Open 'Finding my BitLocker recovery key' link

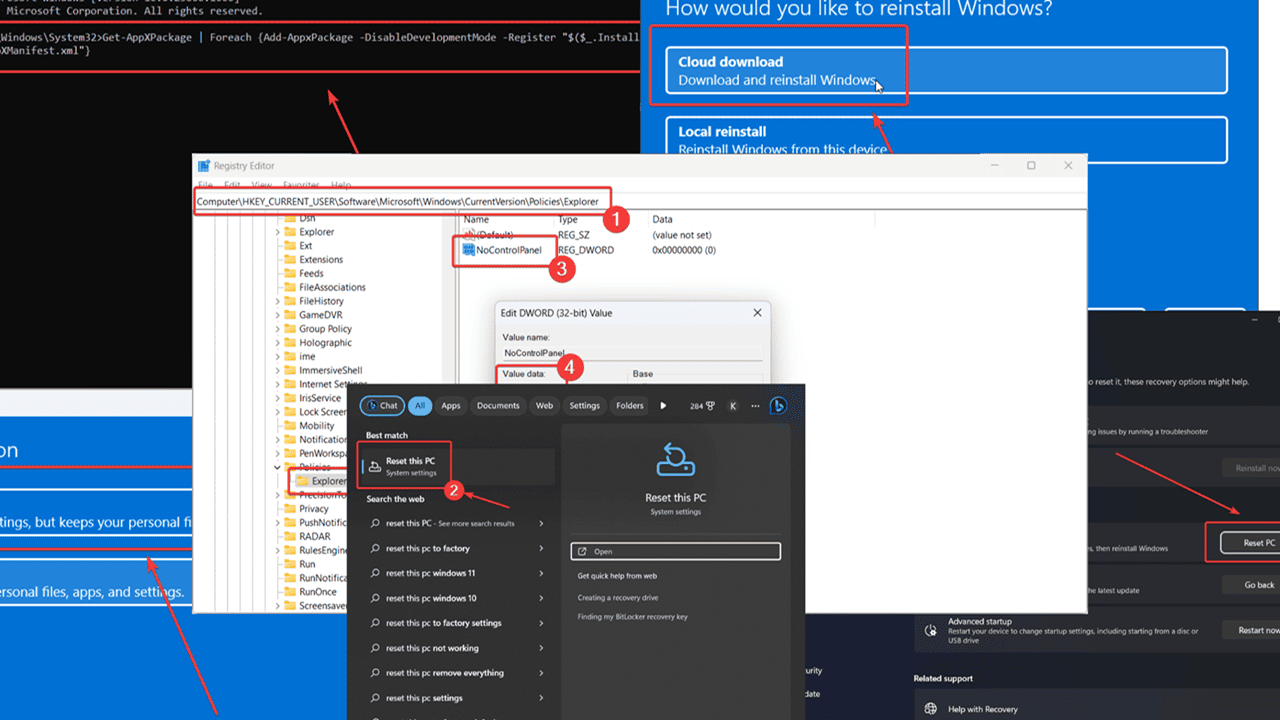632,617
